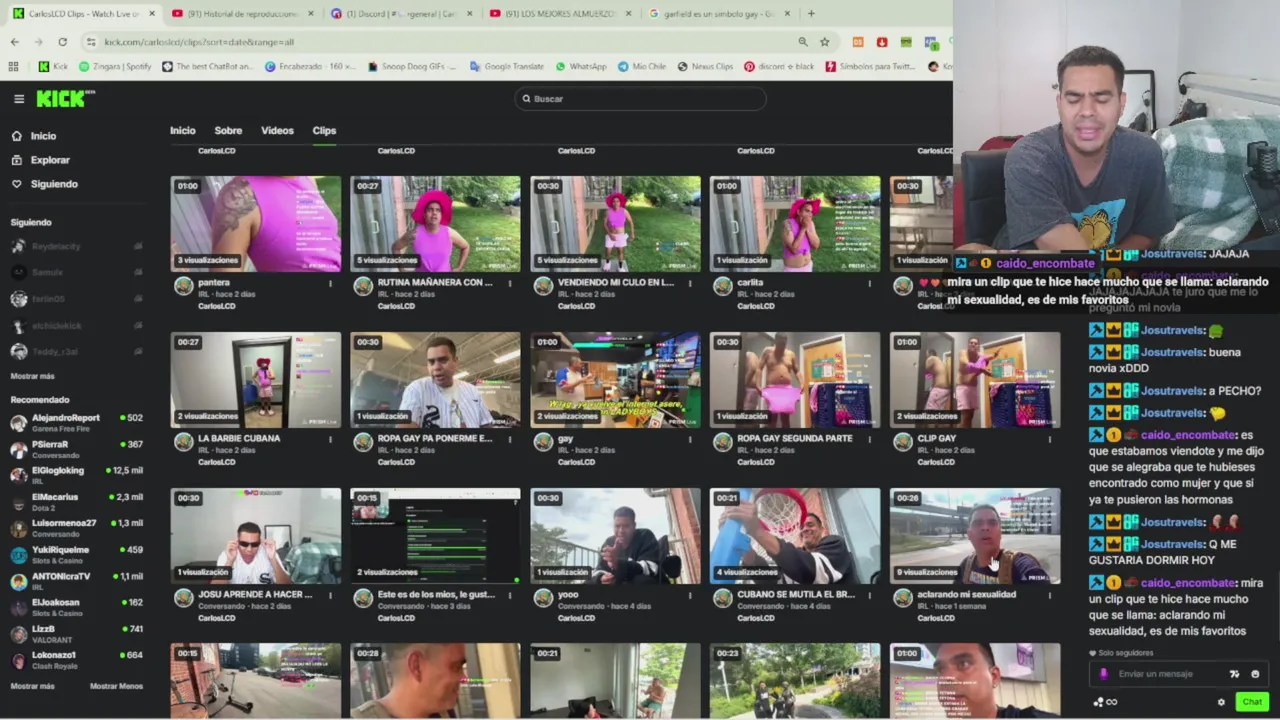The width and height of the screenshot is (1280, 720).
Task: Go to Inicio in the sidebar
Action: coord(43,136)
